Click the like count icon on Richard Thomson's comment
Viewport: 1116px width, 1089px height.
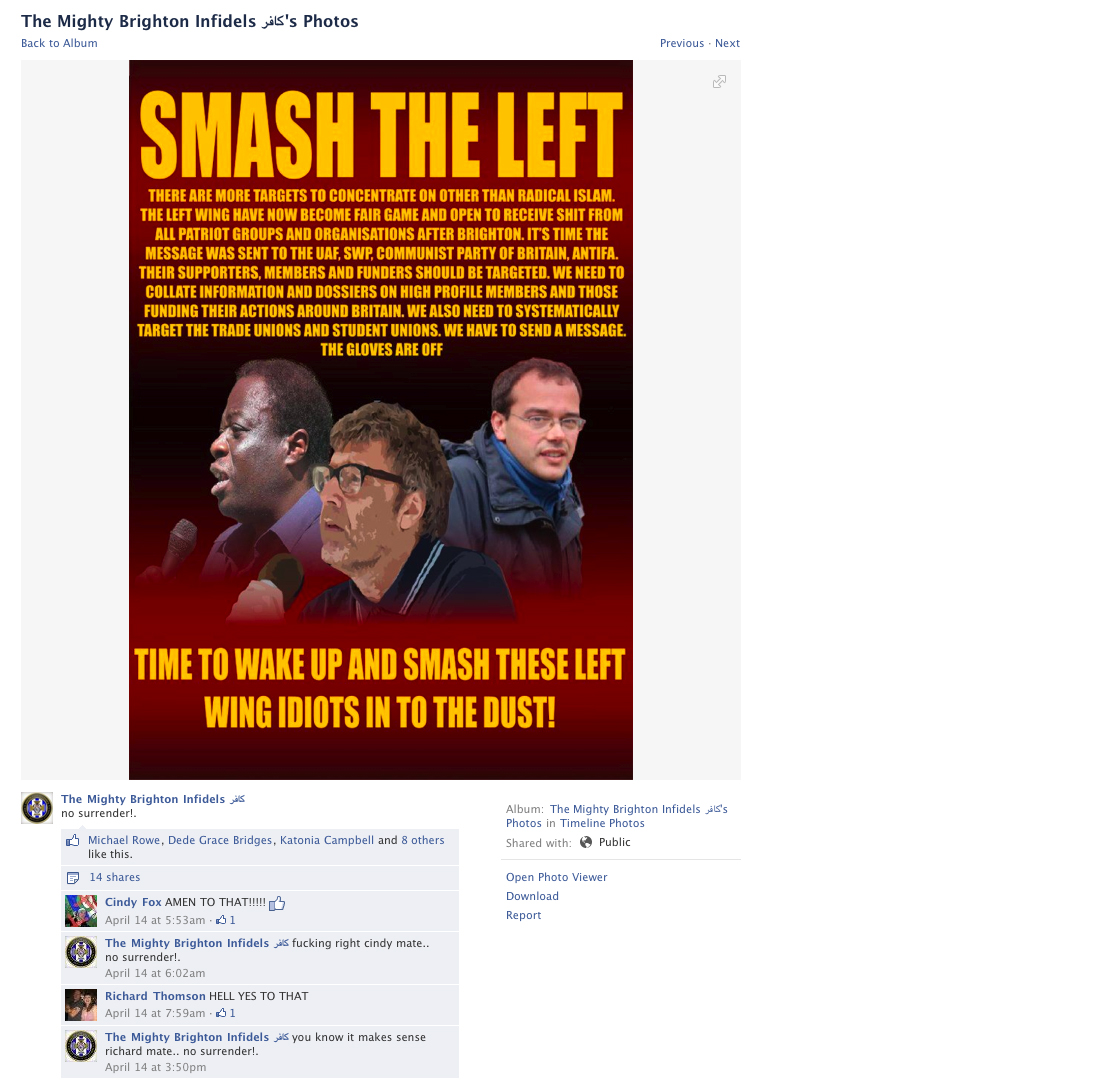pyautogui.click(x=221, y=1013)
